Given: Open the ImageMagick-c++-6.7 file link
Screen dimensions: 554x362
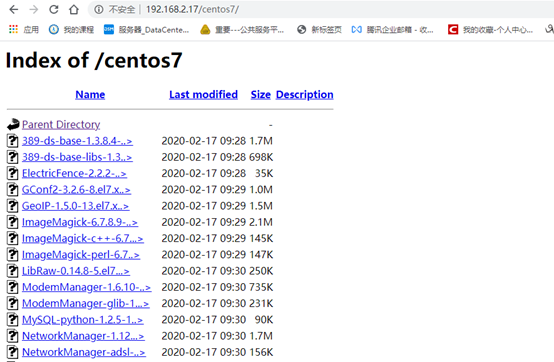Looking at the screenshot, I should 83,238.
